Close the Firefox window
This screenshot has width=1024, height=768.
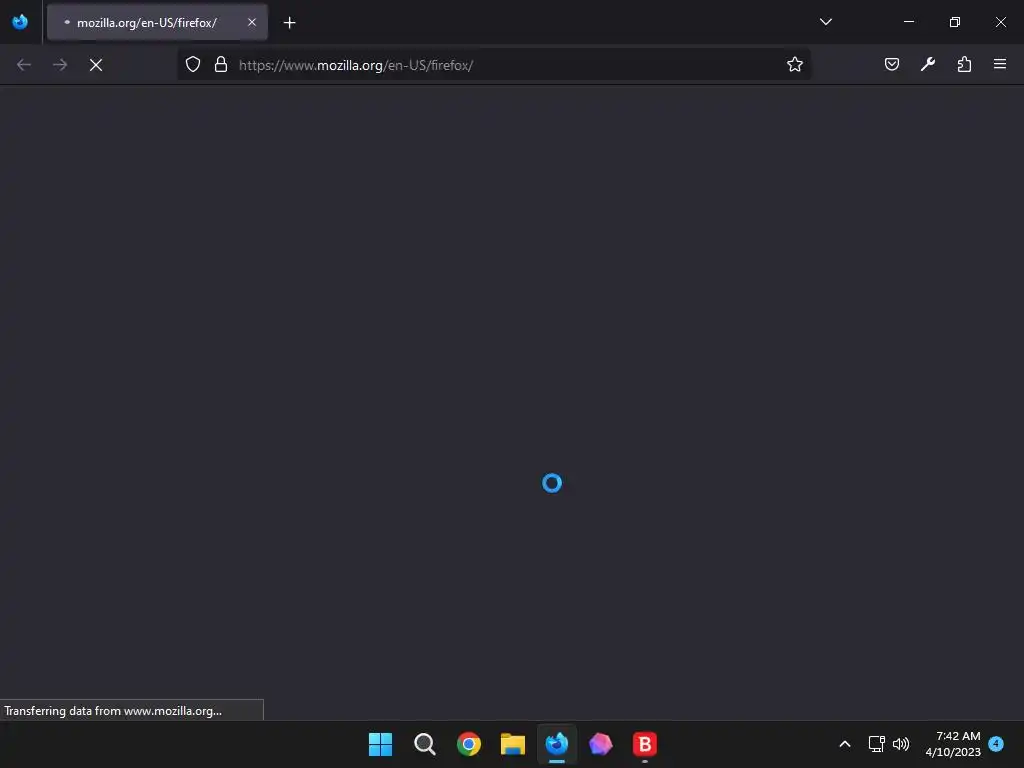tap(1000, 22)
